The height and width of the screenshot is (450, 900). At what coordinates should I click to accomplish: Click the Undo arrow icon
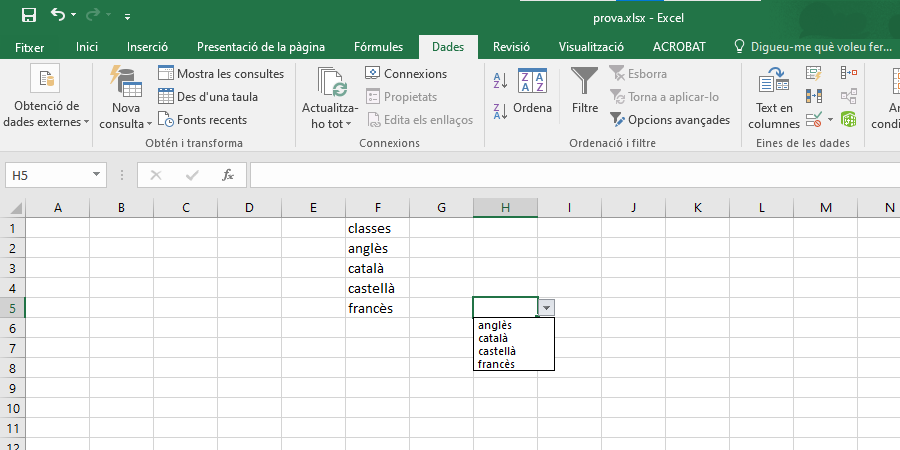(x=58, y=16)
